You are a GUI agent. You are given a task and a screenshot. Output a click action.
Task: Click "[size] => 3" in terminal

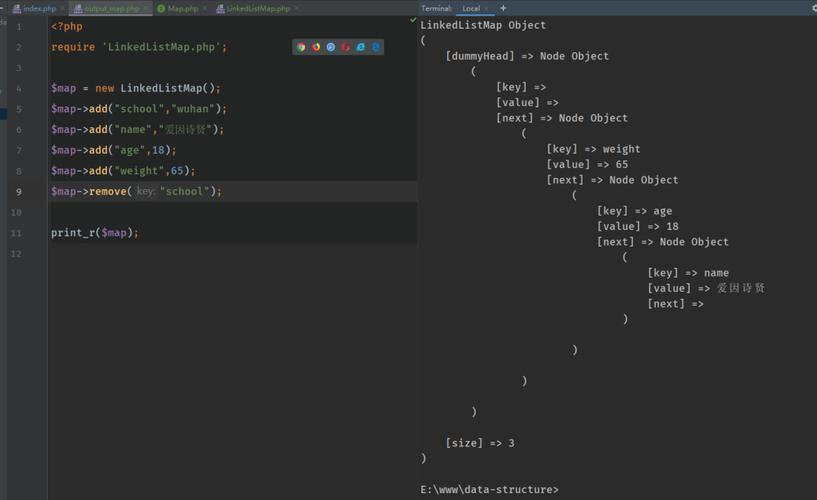(480, 443)
